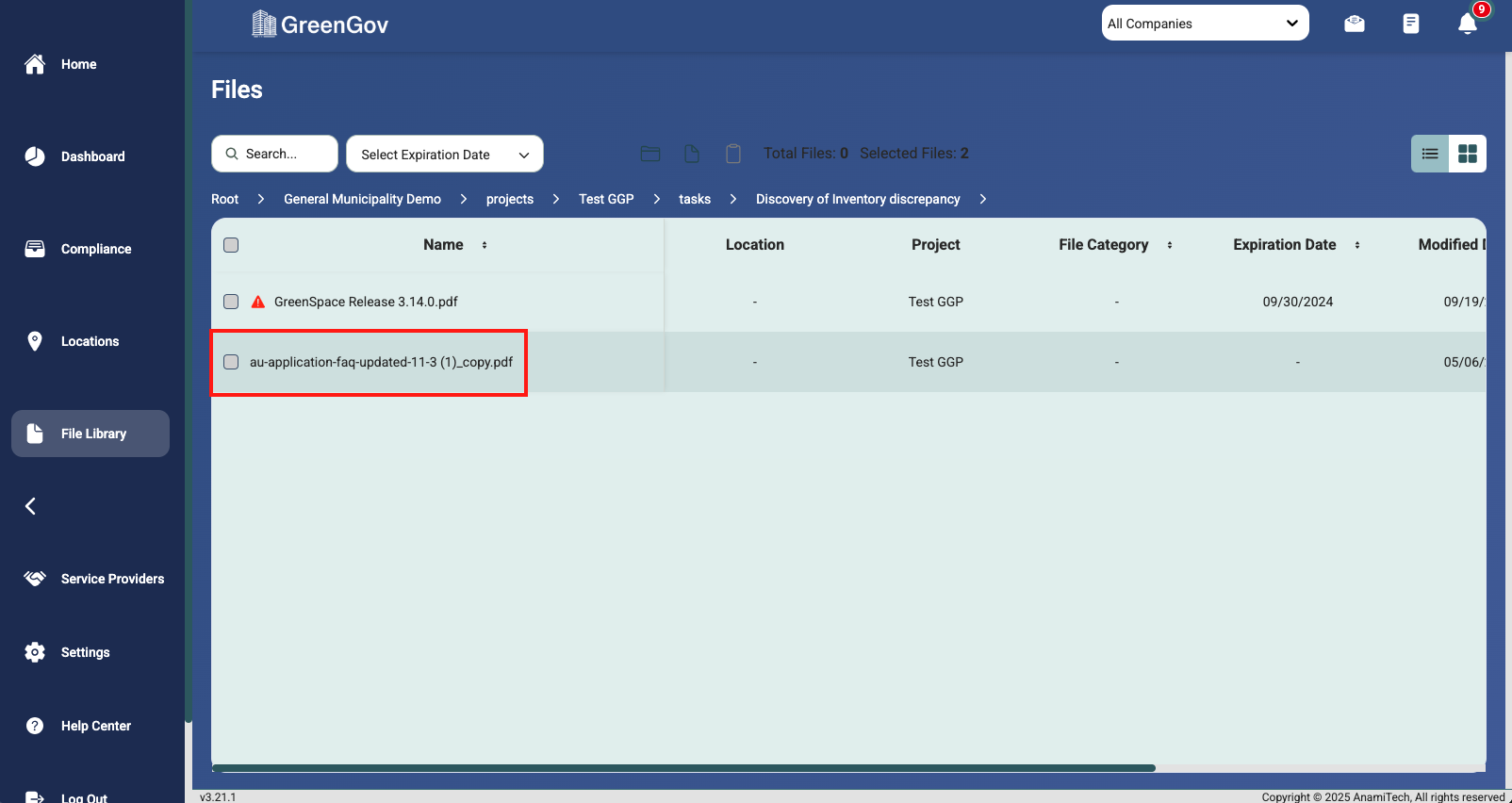1512x803 pixels.
Task: Click the Home icon in the sidebar
Action: pyautogui.click(x=35, y=64)
